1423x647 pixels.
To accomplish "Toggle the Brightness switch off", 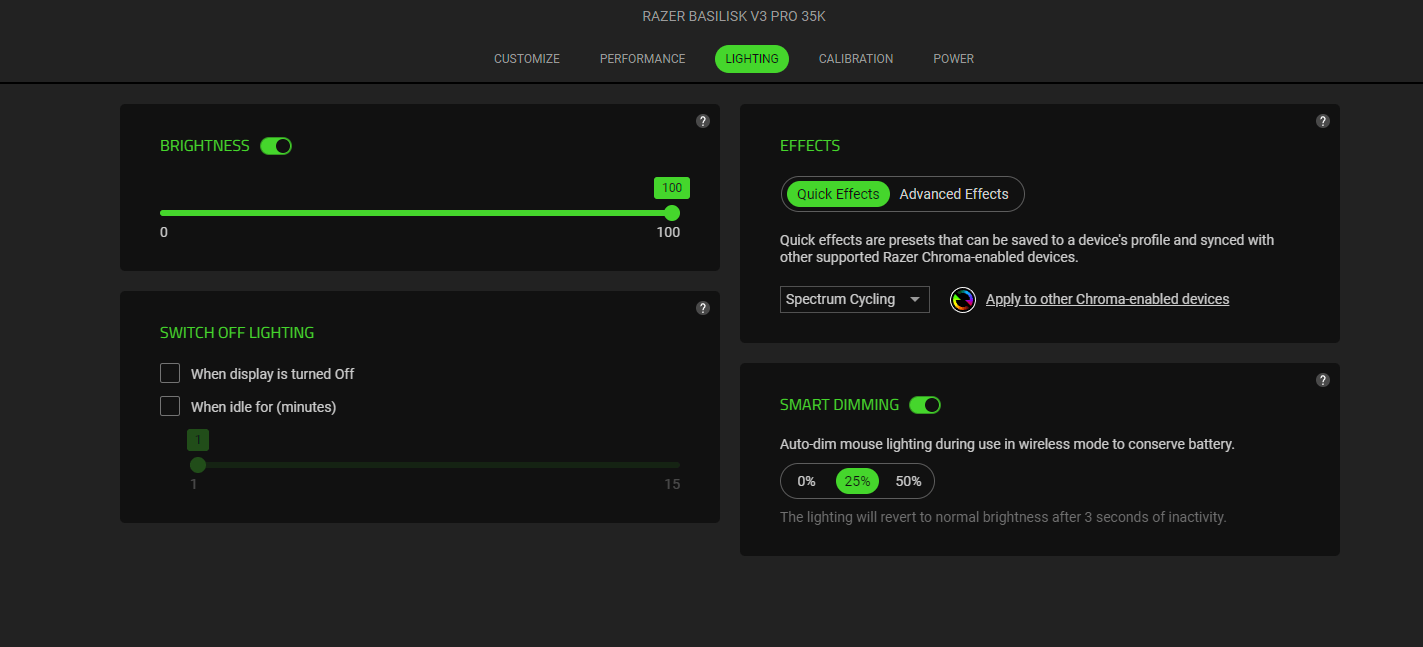I will coord(276,146).
